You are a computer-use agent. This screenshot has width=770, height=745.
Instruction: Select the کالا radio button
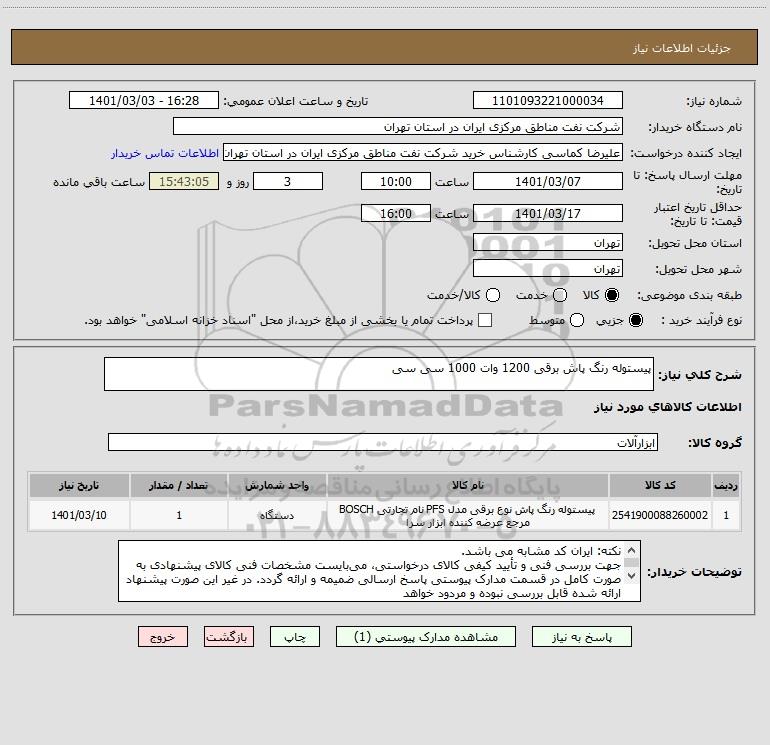pyautogui.click(x=612, y=295)
